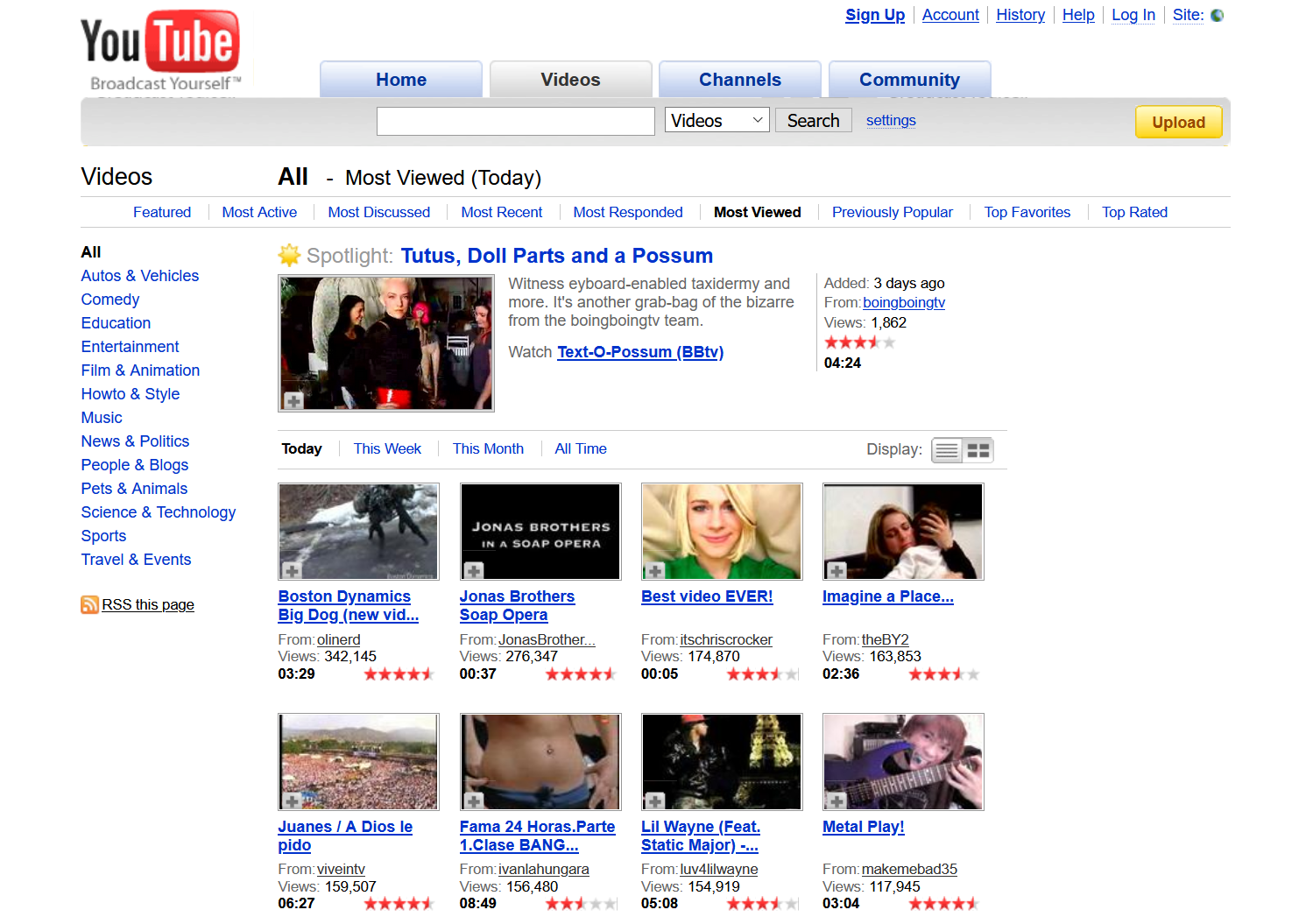Image resolution: width=1306 pixels, height=924 pixels.
Task: Open the Account link
Action: pos(950,15)
